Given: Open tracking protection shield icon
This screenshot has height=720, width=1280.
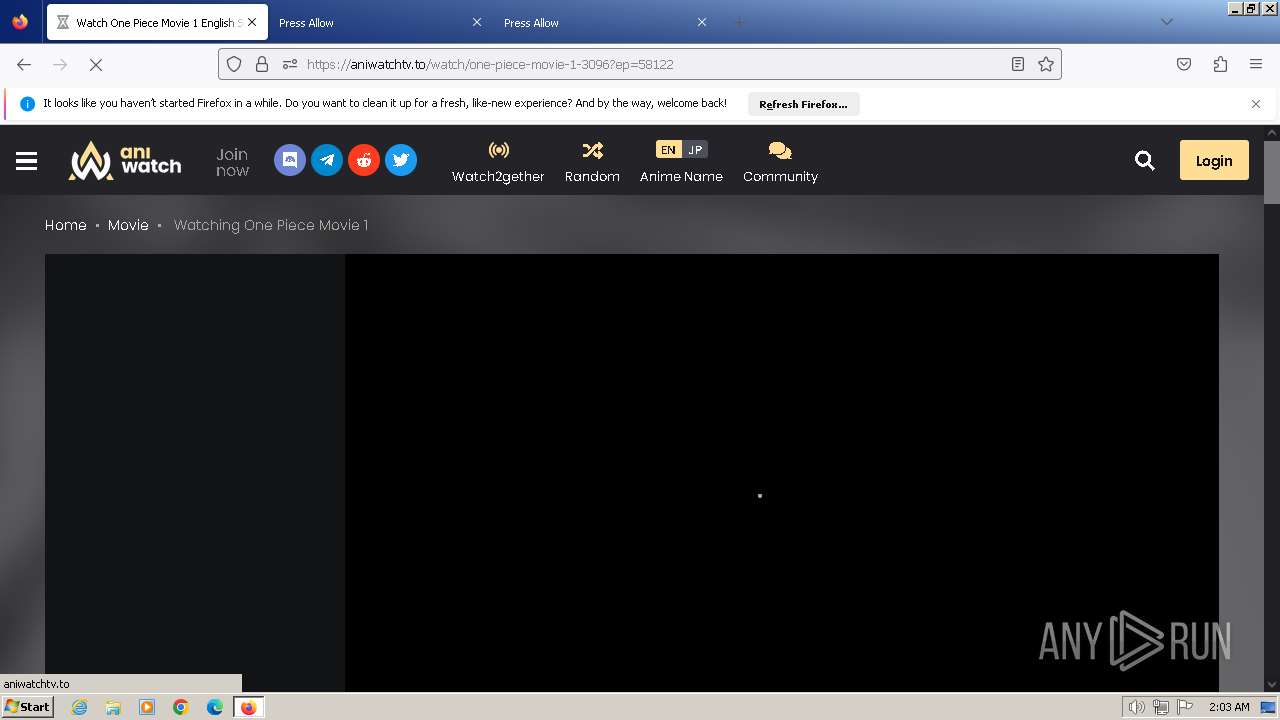Looking at the screenshot, I should pos(234,64).
